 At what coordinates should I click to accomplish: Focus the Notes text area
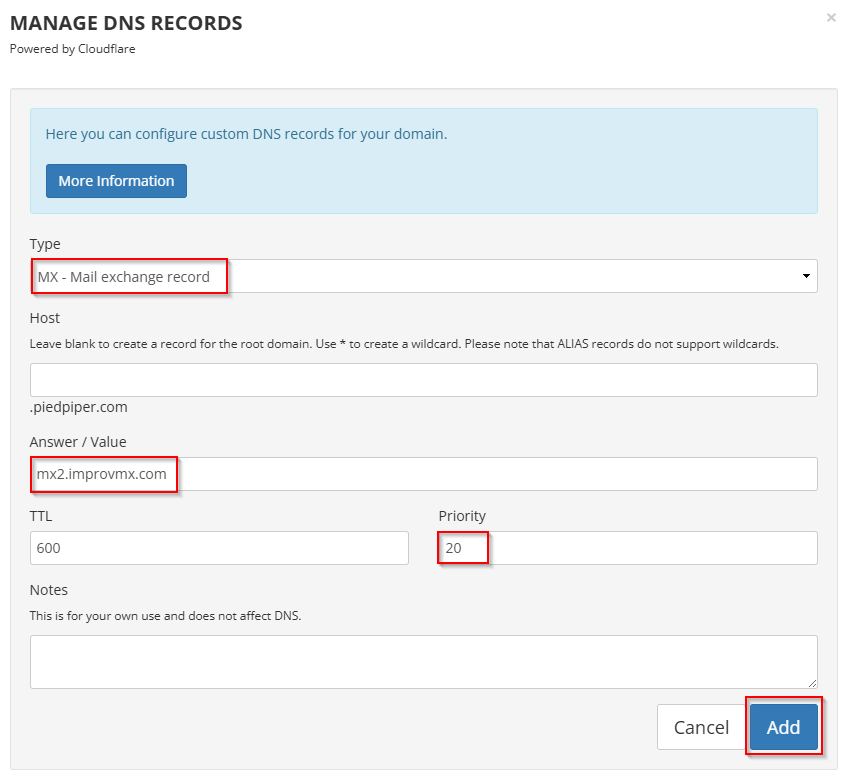[x=423, y=661]
